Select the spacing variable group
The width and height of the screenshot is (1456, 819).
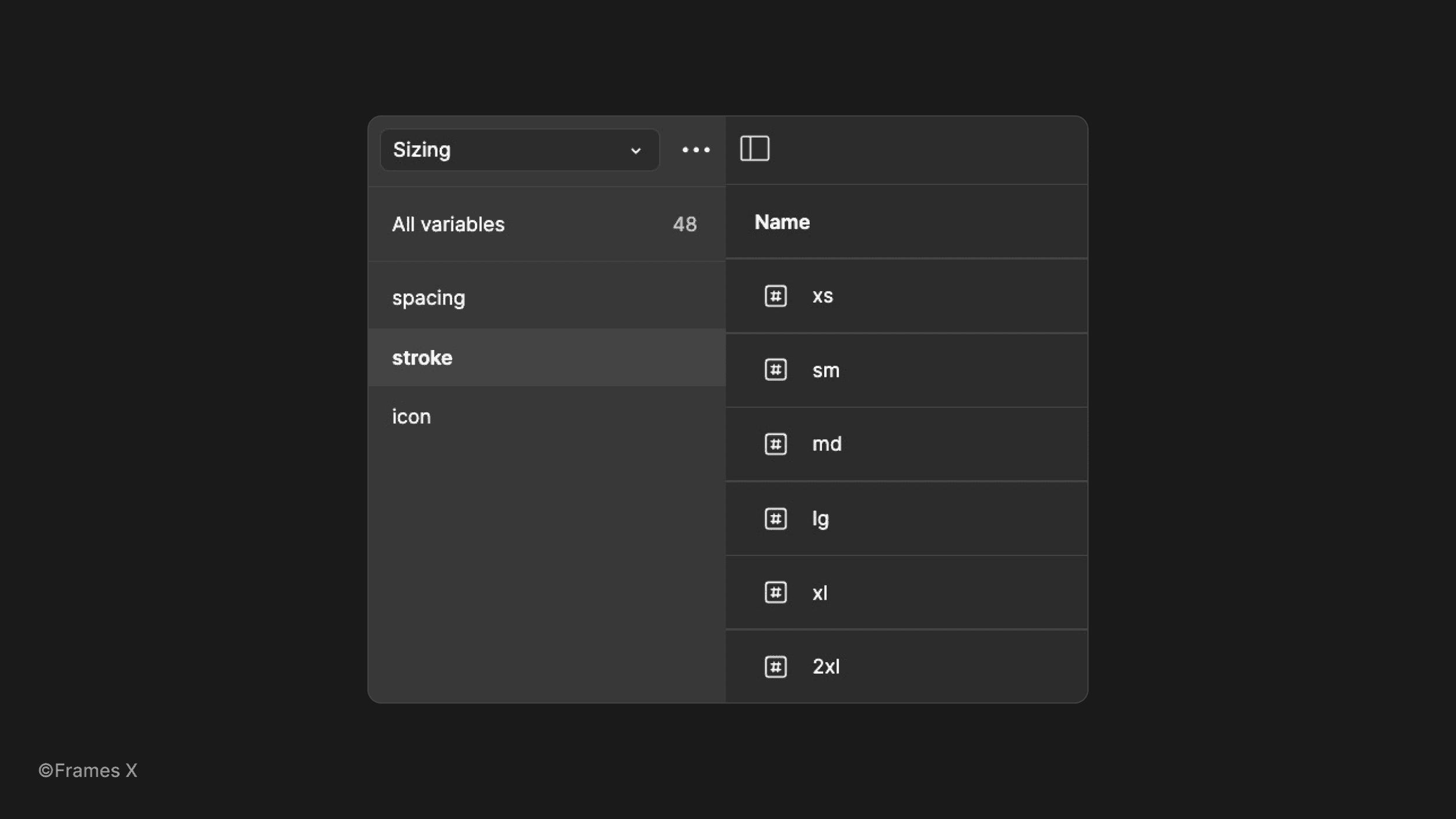429,297
